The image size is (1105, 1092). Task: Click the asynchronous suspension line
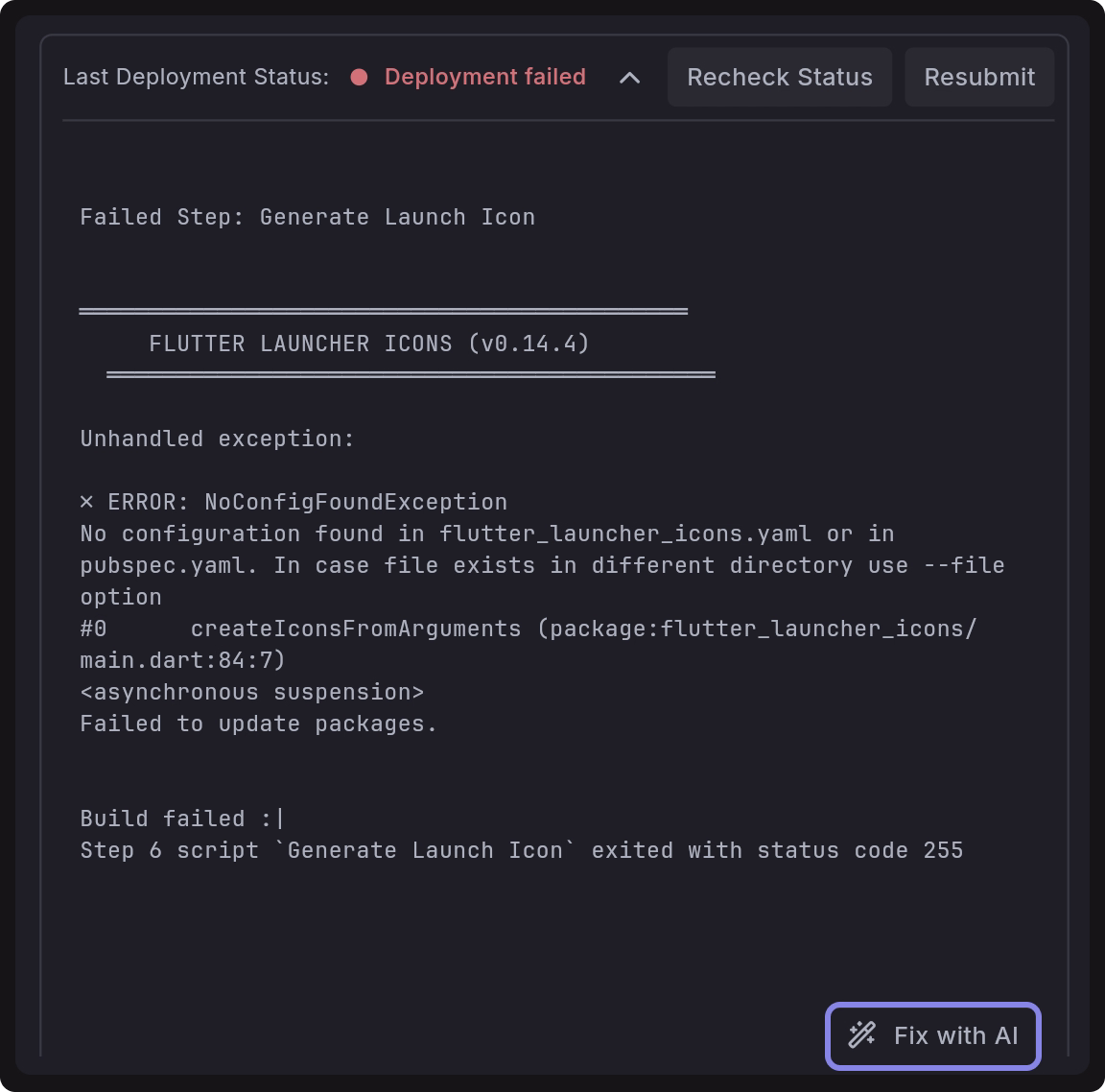tap(252, 692)
